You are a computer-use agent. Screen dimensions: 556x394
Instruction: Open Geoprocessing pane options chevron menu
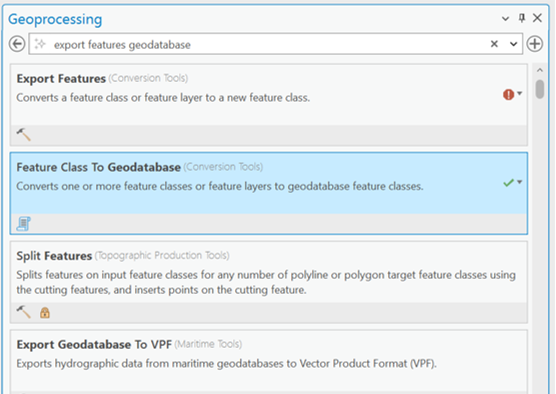pyautogui.click(x=505, y=18)
